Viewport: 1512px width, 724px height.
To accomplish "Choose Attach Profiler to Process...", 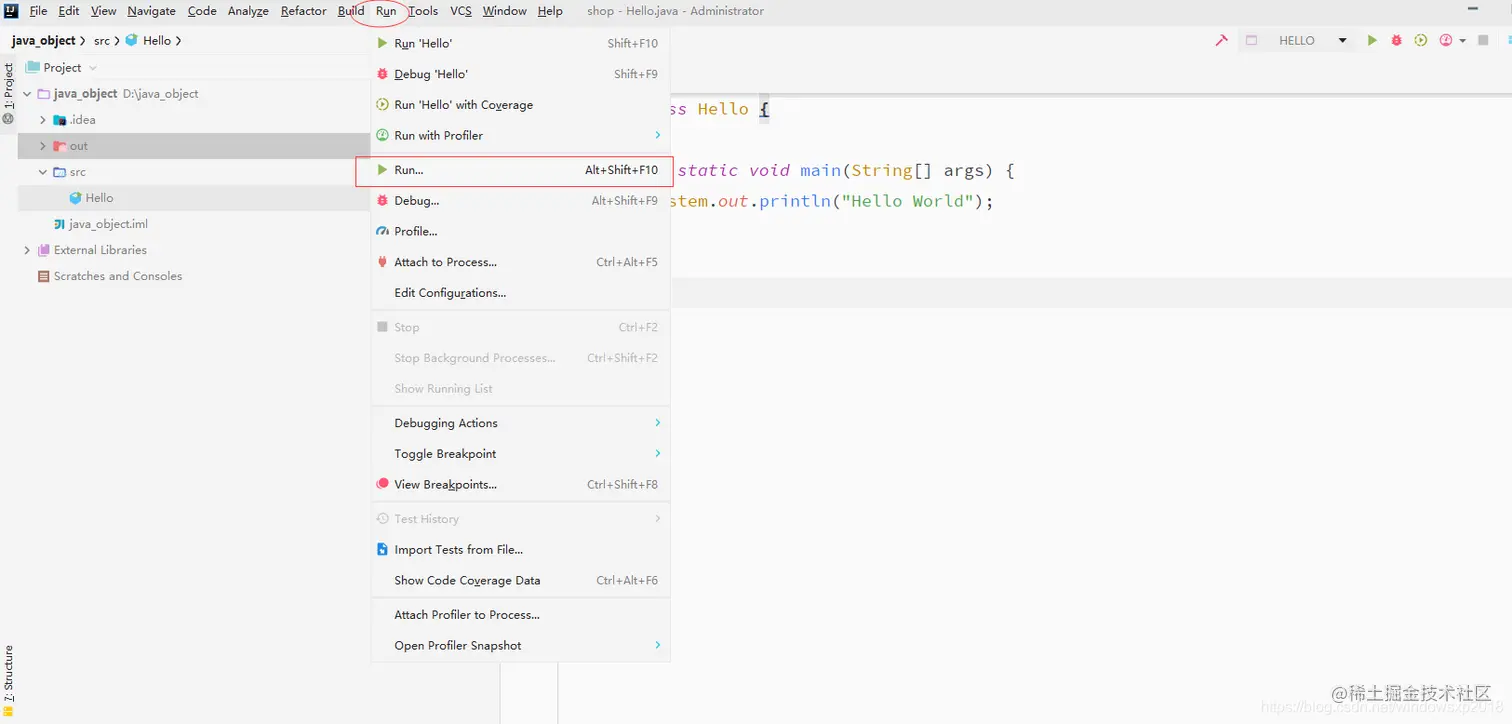I will pyautogui.click(x=520, y=615).
